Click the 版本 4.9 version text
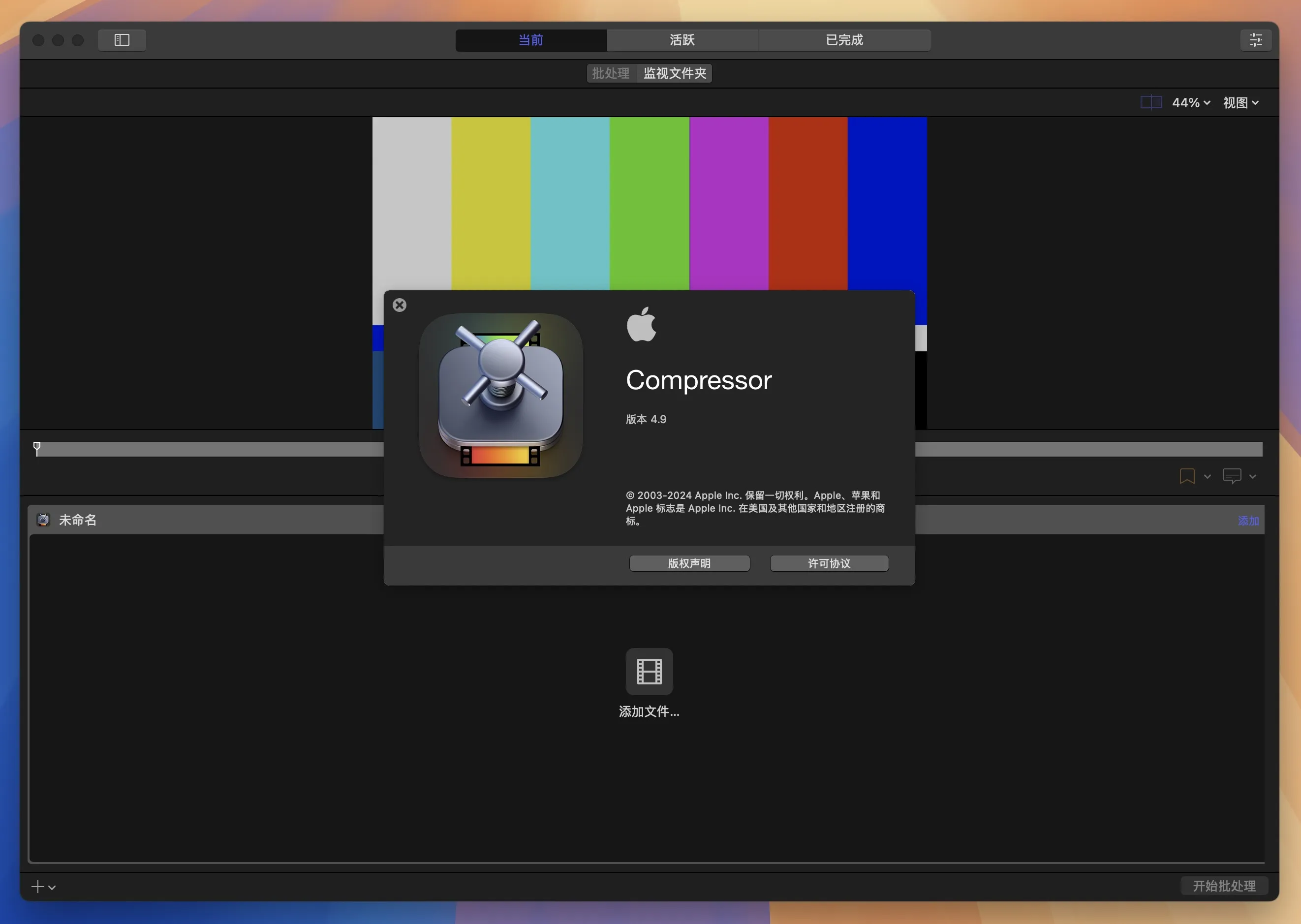The image size is (1301, 924). tap(646, 419)
